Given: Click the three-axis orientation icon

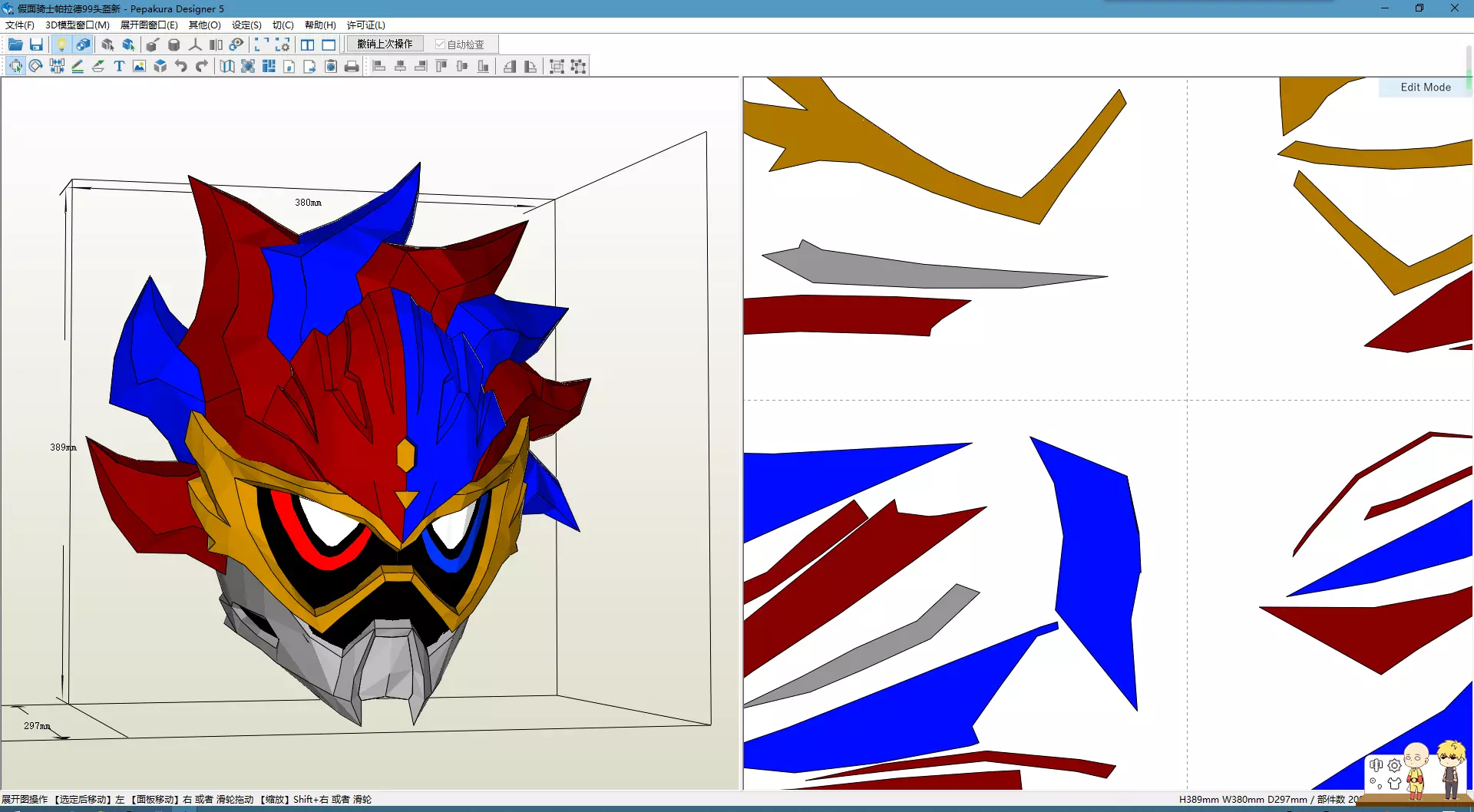Looking at the screenshot, I should (195, 45).
